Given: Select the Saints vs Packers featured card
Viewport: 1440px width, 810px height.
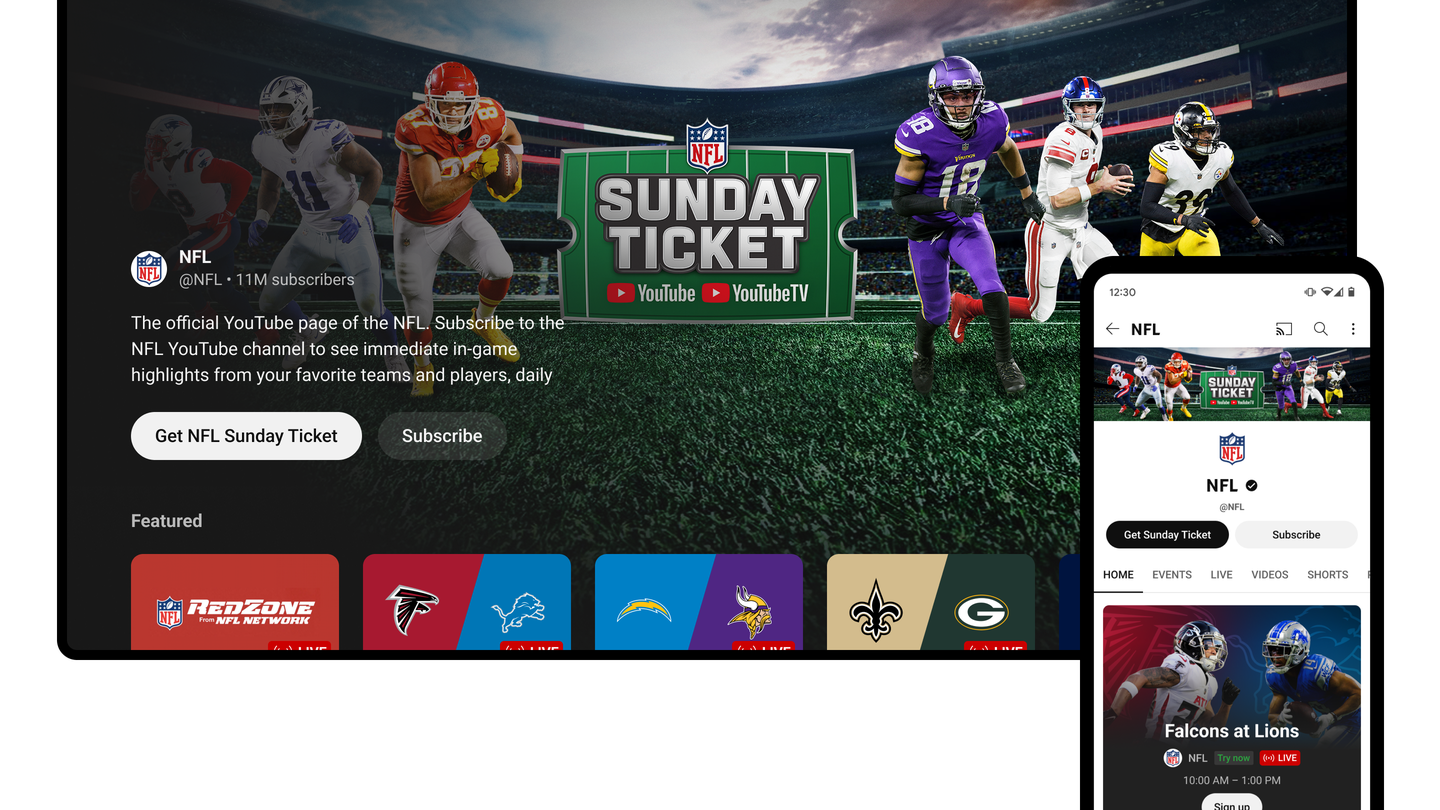Looking at the screenshot, I should [x=931, y=602].
